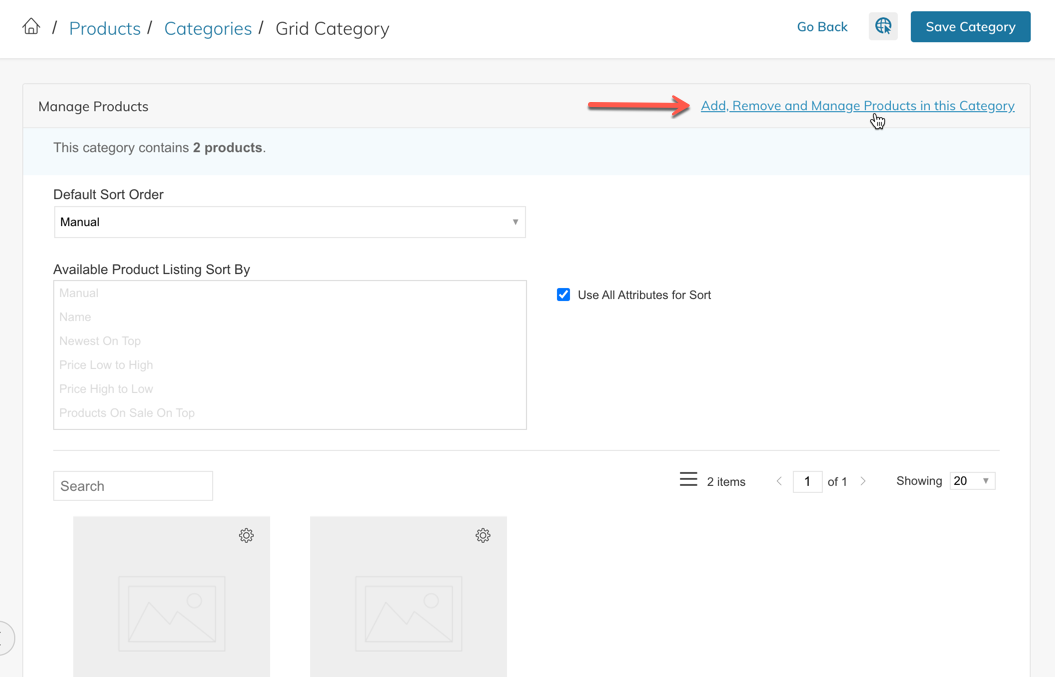Switch to list view via hamburger icon
Image resolution: width=1055 pixels, height=677 pixels.
pyautogui.click(x=688, y=479)
